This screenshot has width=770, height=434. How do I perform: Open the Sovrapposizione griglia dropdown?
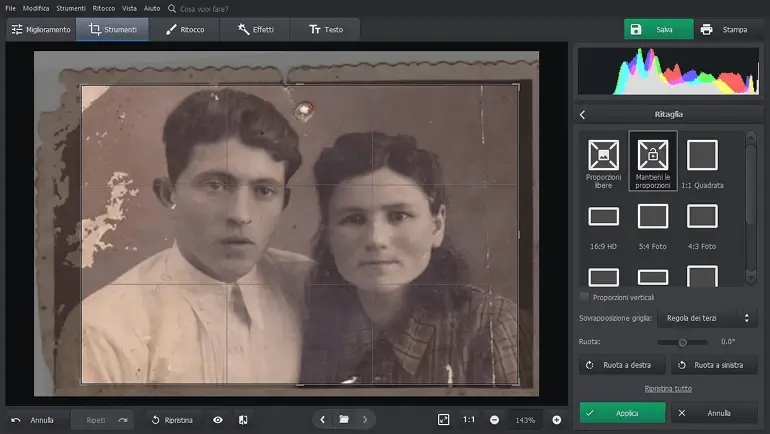tap(707, 318)
